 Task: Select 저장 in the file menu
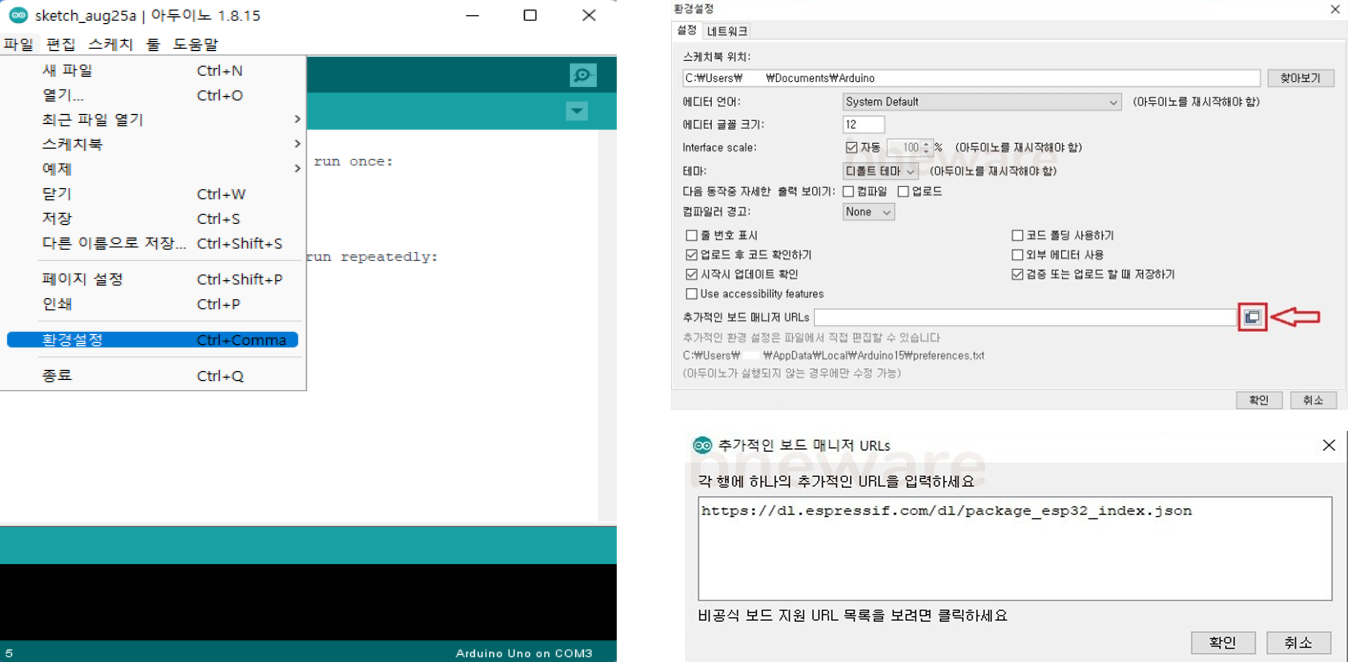pos(152,218)
